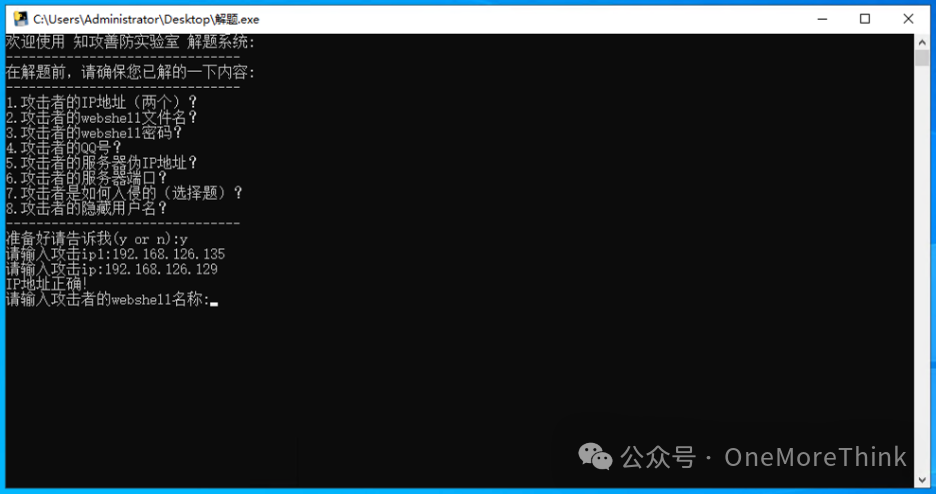Click question 4 about 攻击者的QQ号
The height and width of the screenshot is (494, 936).
tap(64, 147)
